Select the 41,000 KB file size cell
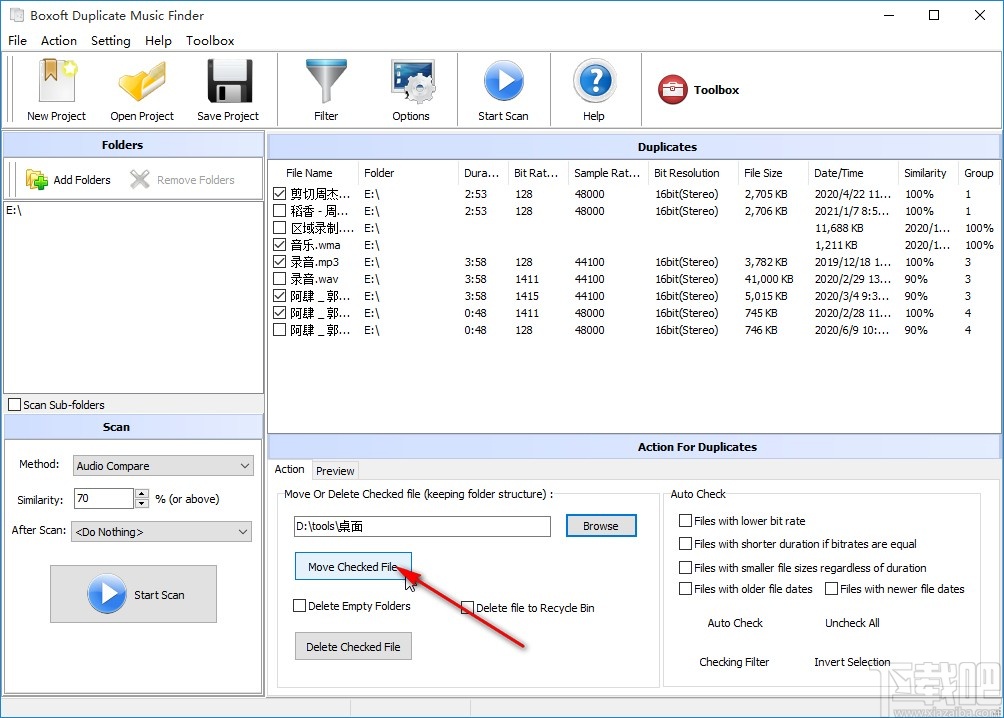This screenshot has width=1004, height=718. coord(769,279)
